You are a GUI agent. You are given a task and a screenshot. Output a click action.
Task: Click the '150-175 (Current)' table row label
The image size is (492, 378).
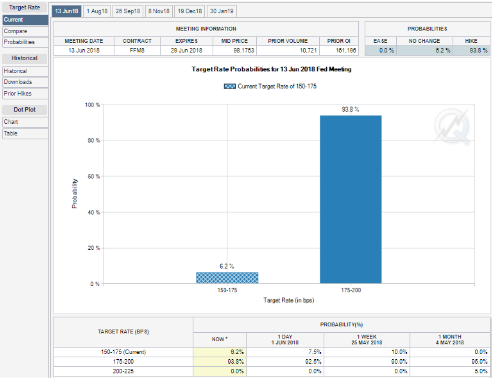pos(123,352)
